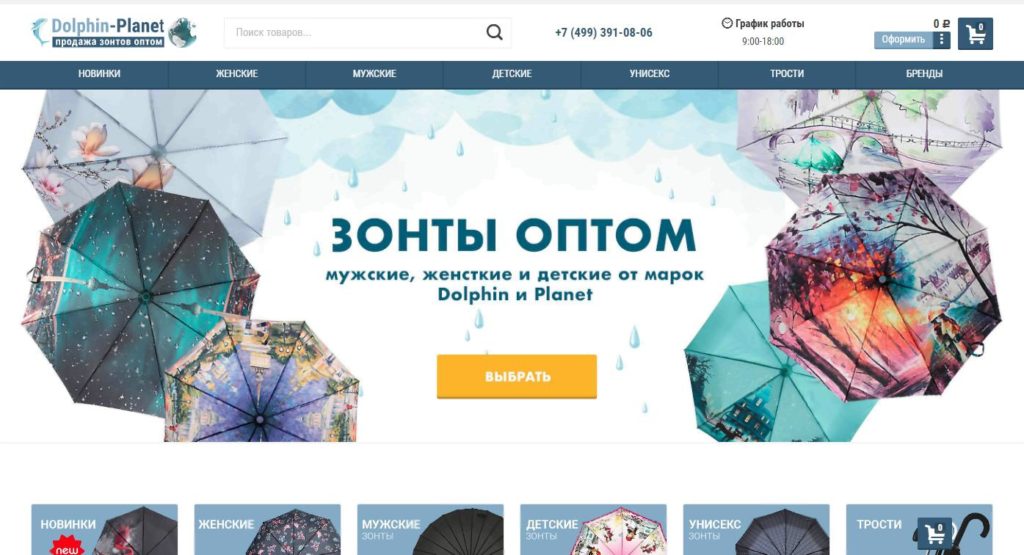
Task: Focus the Поиск товаров search field
Action: [356, 32]
